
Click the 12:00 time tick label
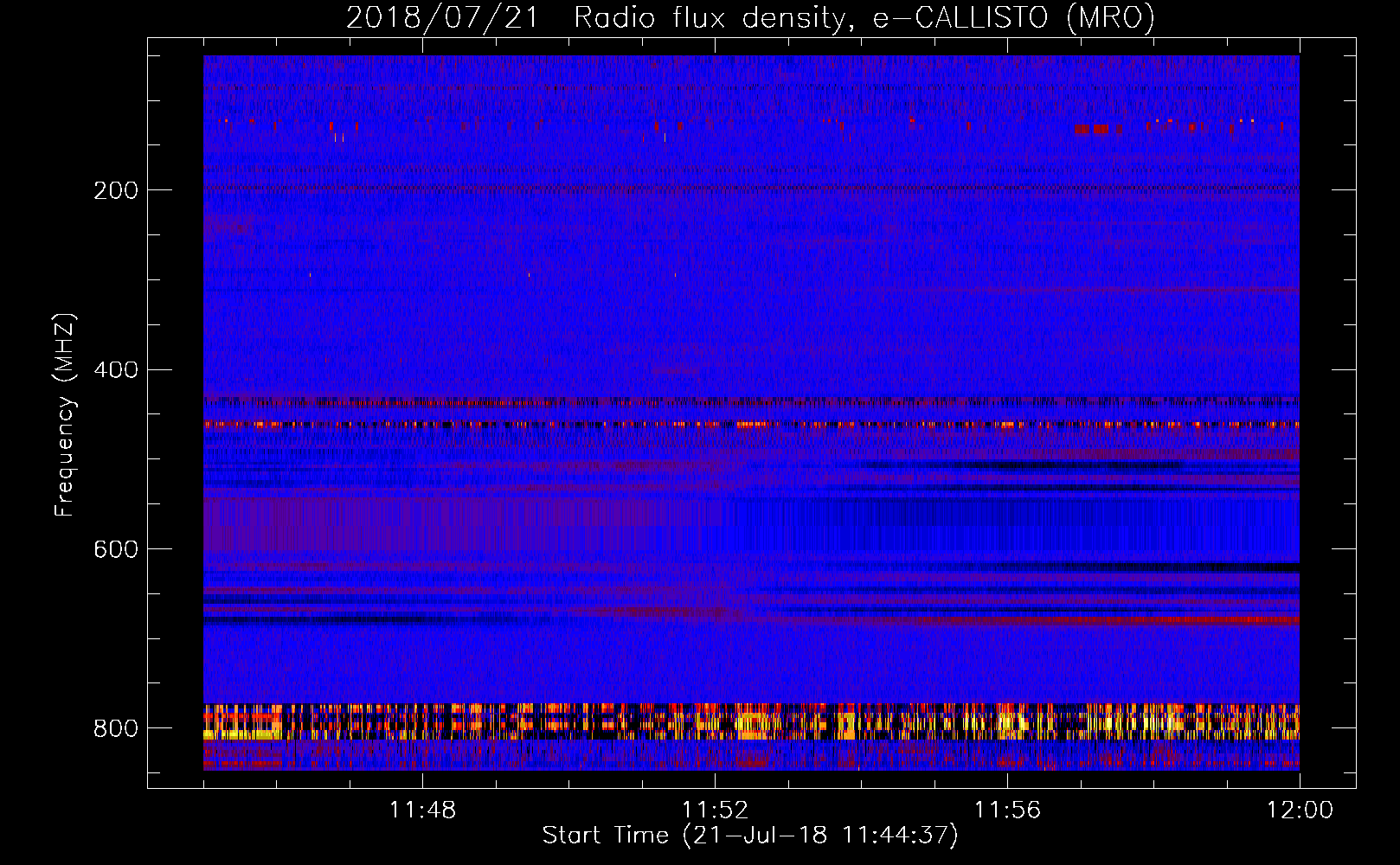tap(1300, 811)
